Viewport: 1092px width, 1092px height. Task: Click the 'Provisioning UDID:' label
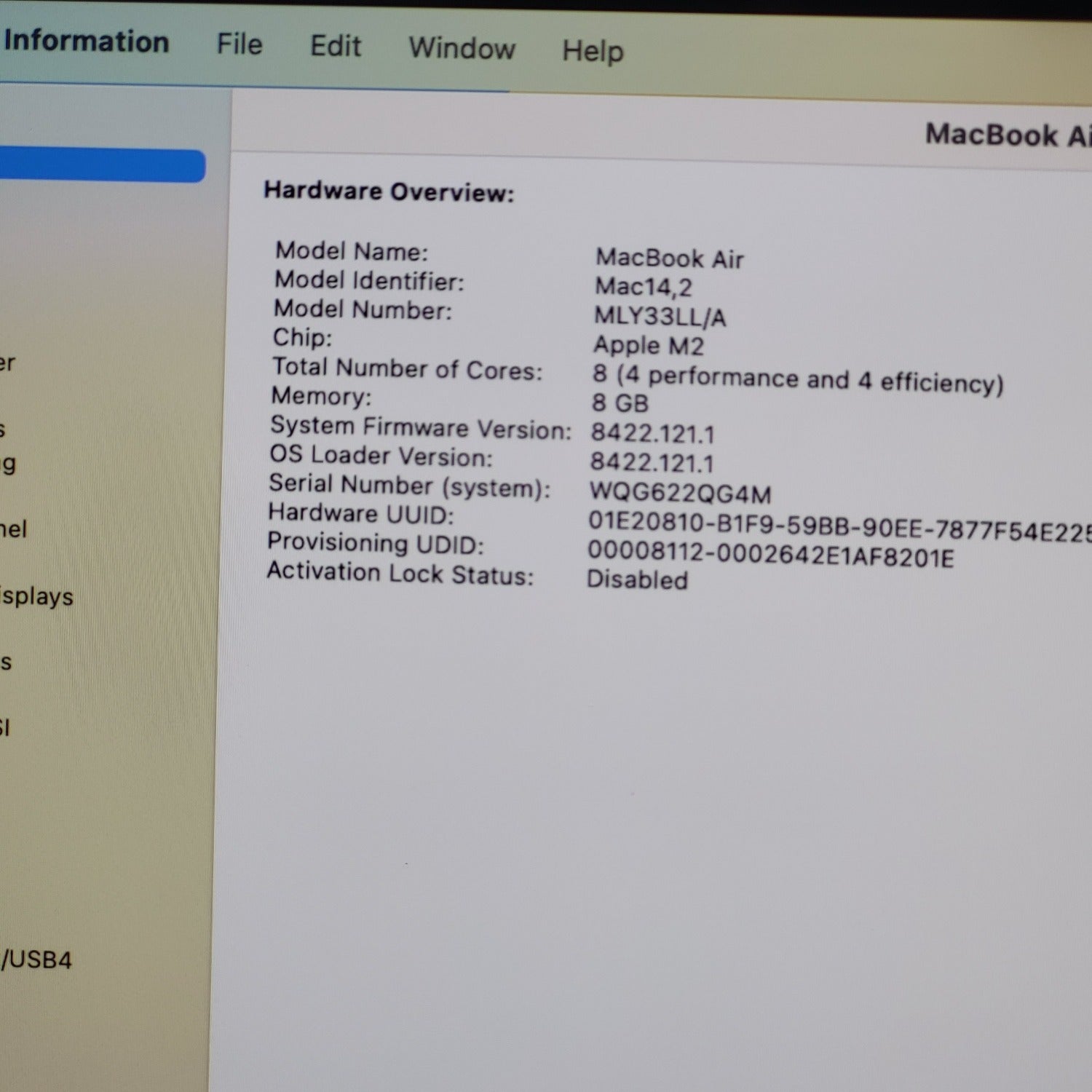376,543
